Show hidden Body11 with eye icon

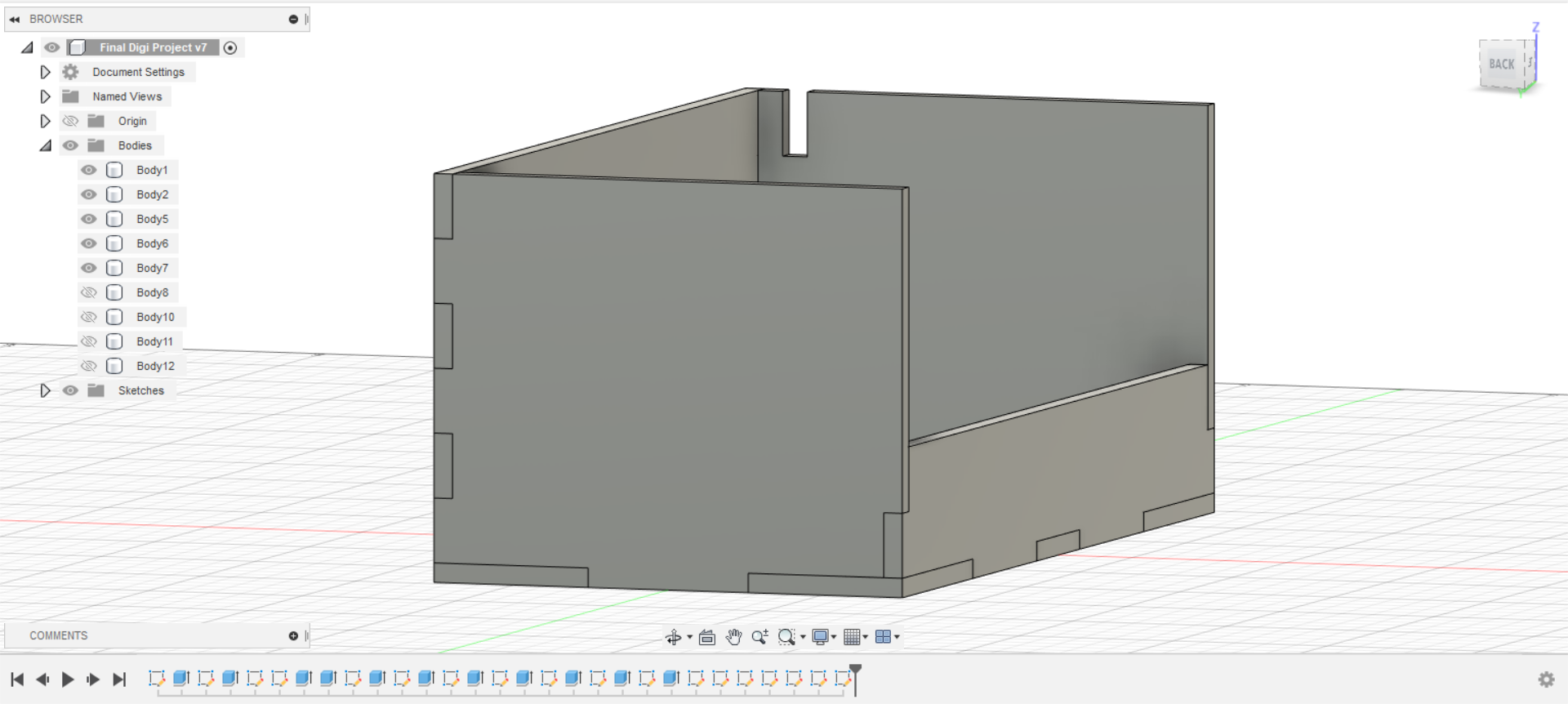point(89,341)
